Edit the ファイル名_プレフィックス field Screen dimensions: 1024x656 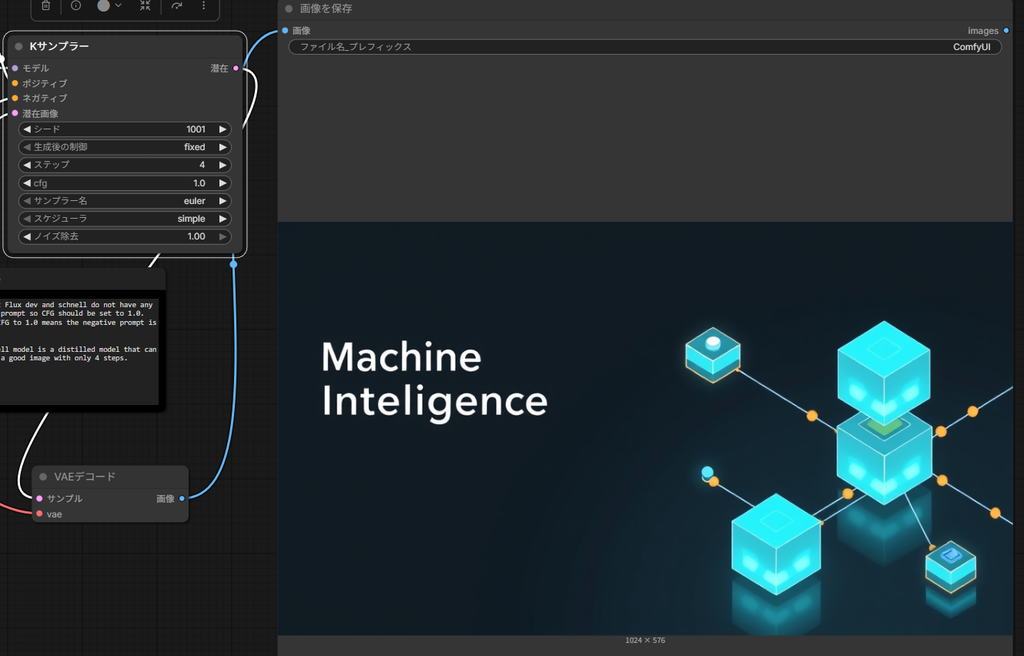click(645, 47)
